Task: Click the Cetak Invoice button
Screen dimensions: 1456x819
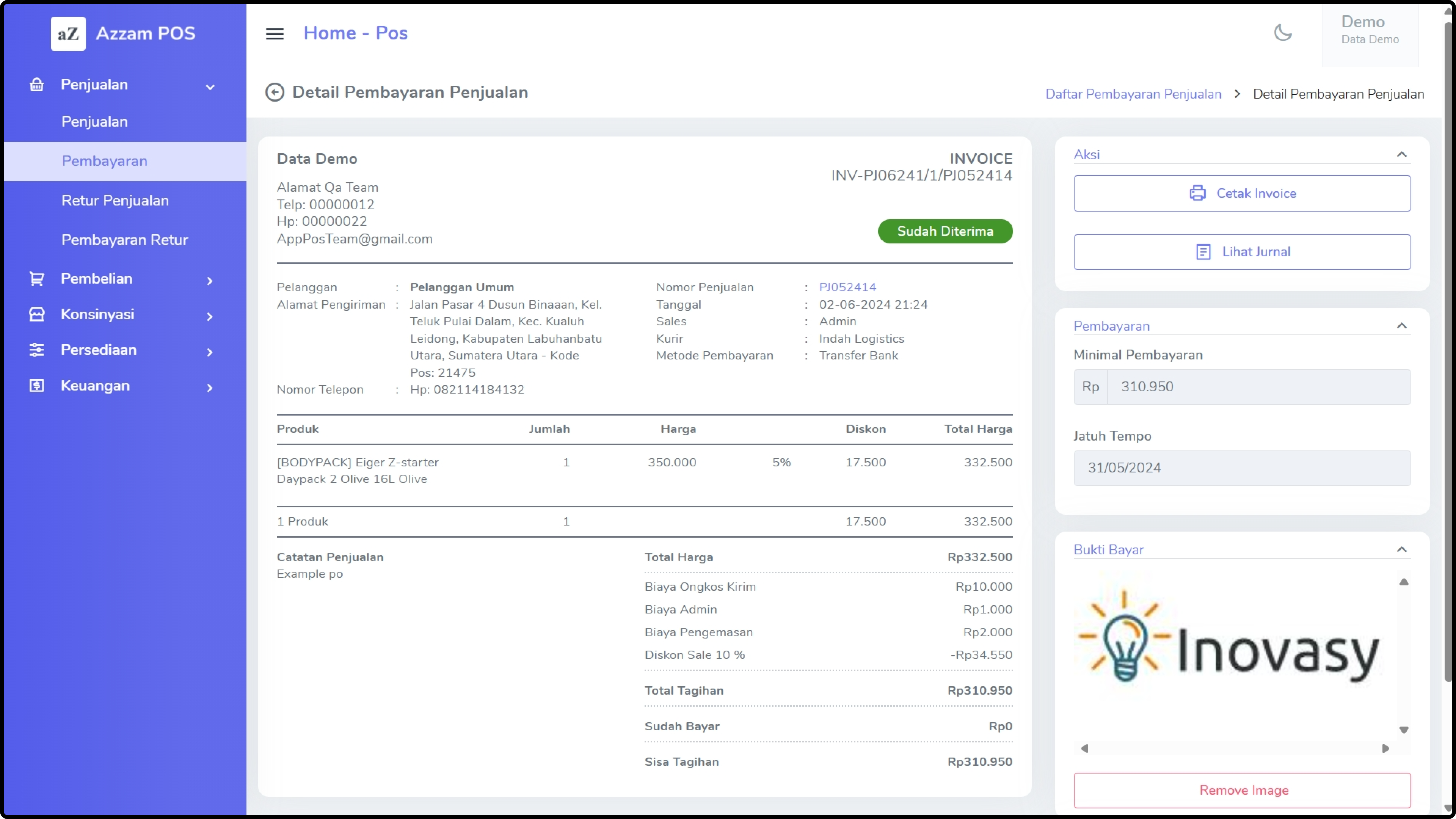Action: [x=1242, y=193]
